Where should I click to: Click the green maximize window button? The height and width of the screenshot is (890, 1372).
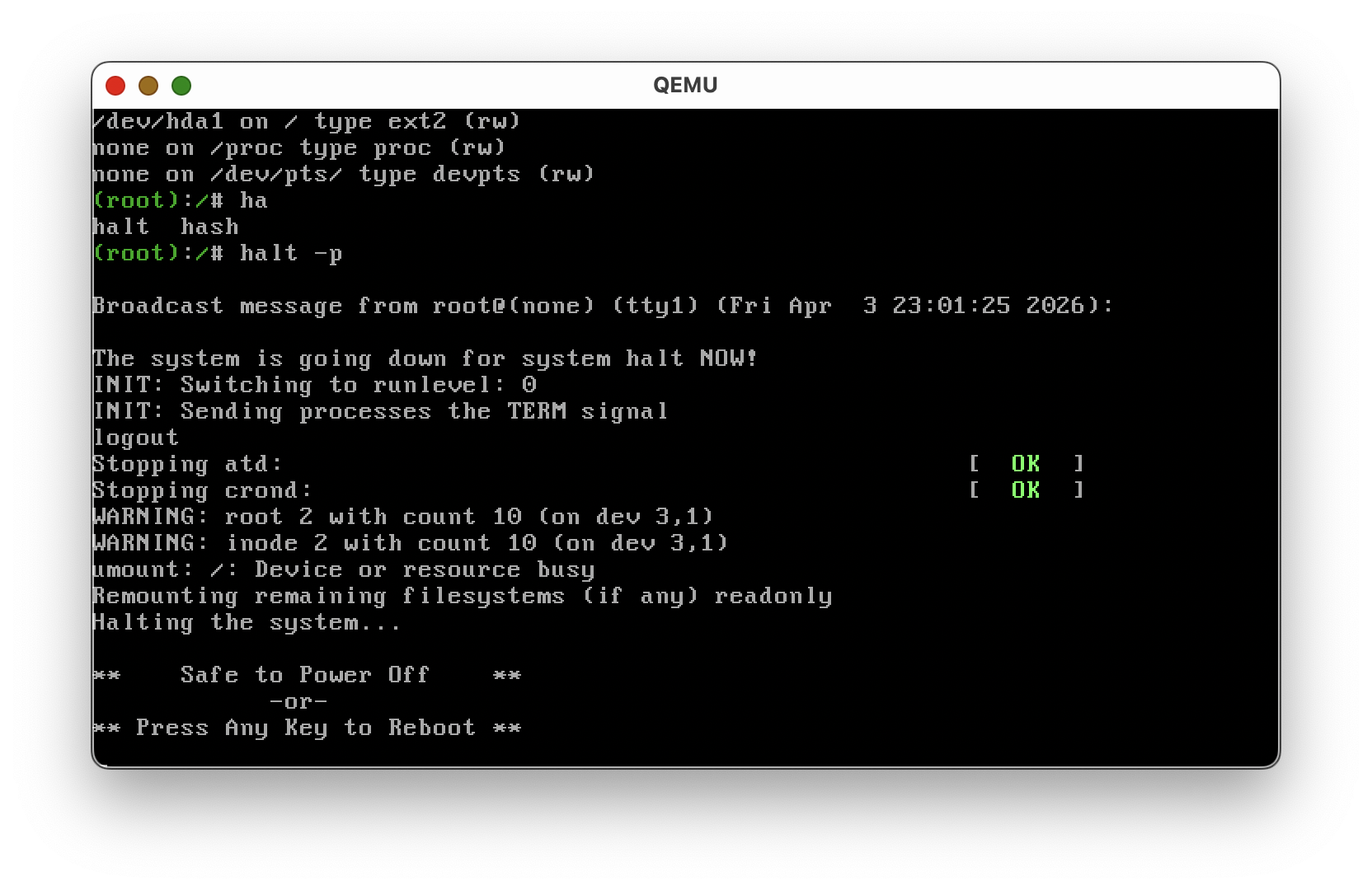tap(181, 86)
